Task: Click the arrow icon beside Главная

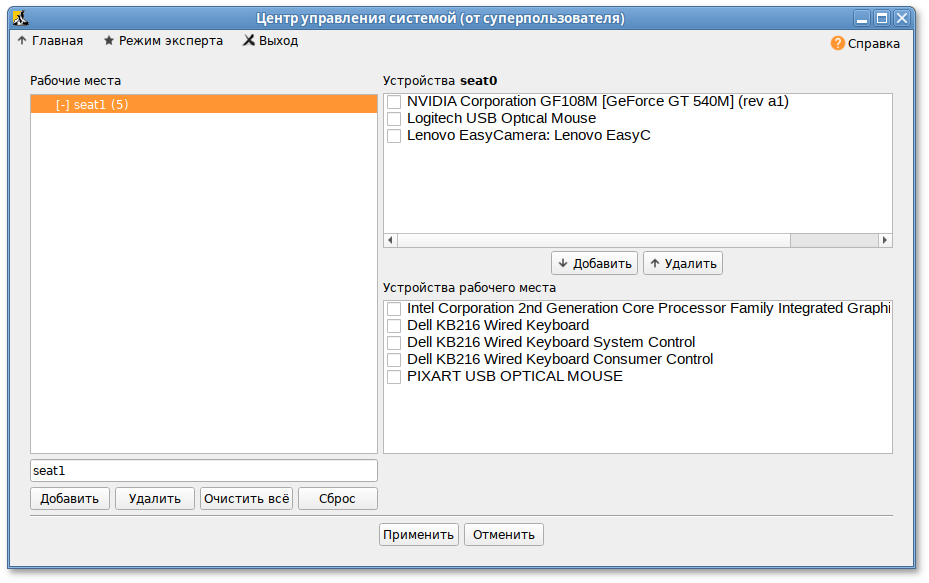Action: pyautogui.click(x=22, y=41)
